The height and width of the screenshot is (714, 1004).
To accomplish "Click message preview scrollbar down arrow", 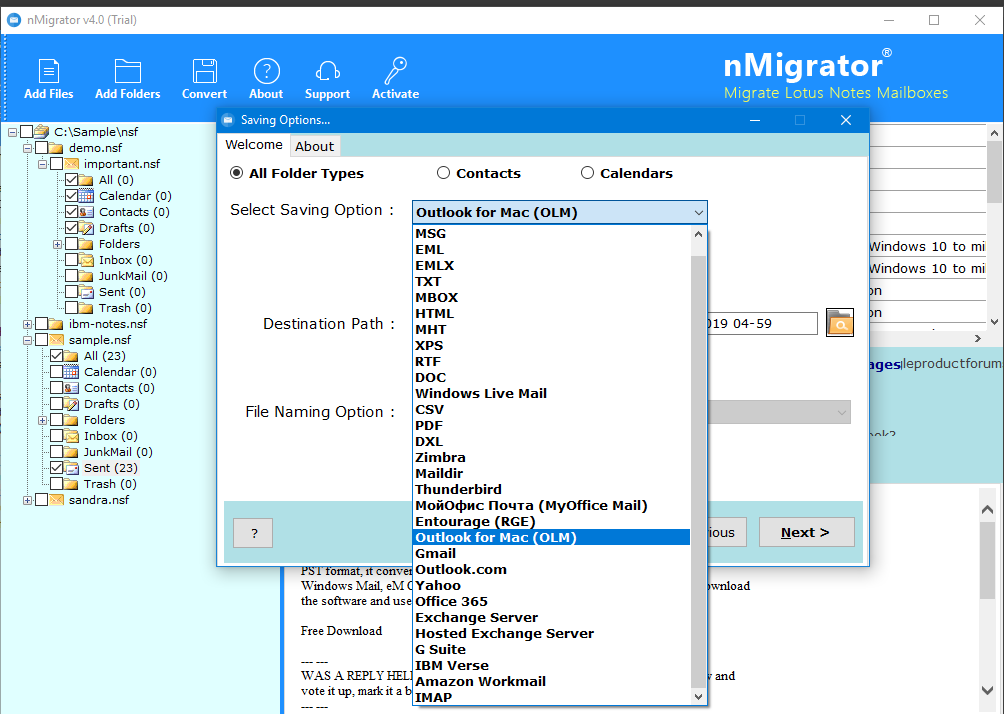I will coord(987,690).
